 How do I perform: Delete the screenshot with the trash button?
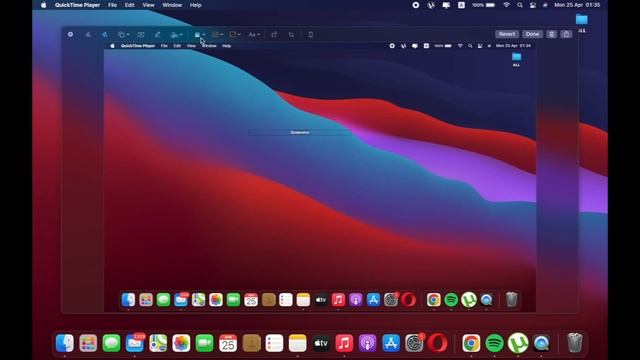[551, 34]
